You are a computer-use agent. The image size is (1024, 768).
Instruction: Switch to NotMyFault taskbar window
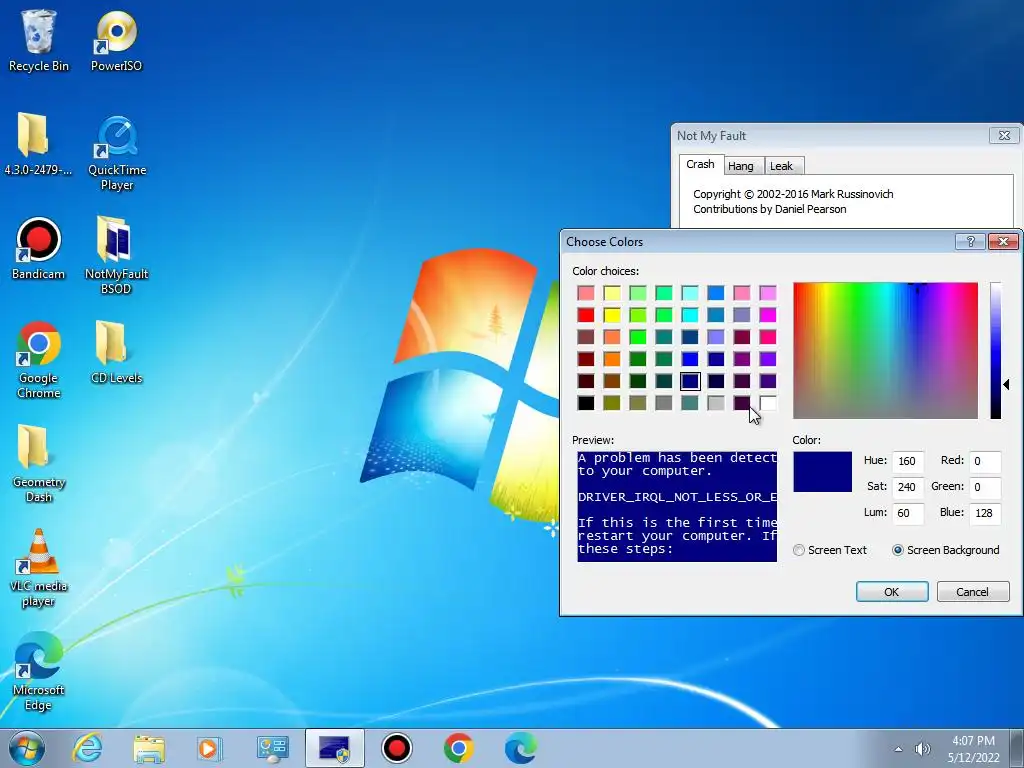pyautogui.click(x=334, y=748)
